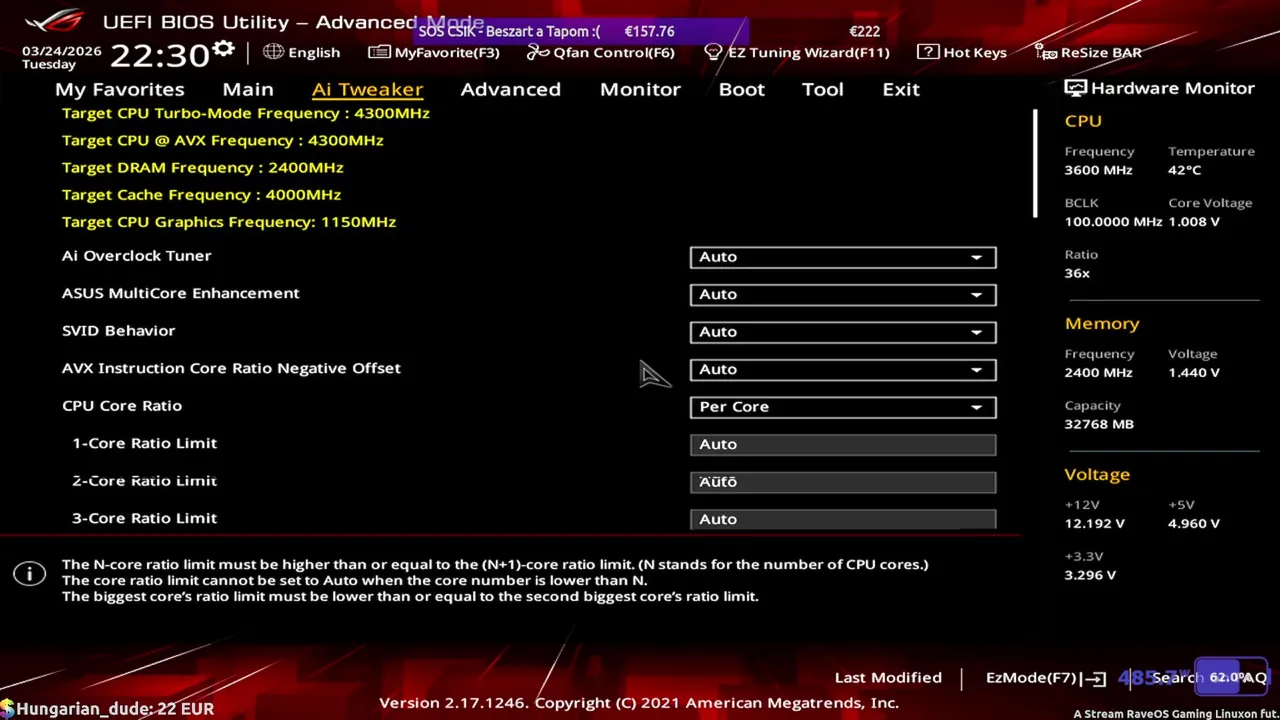Click Core Voltage 1.008 V value
The image size is (1280, 720).
[1194, 221]
